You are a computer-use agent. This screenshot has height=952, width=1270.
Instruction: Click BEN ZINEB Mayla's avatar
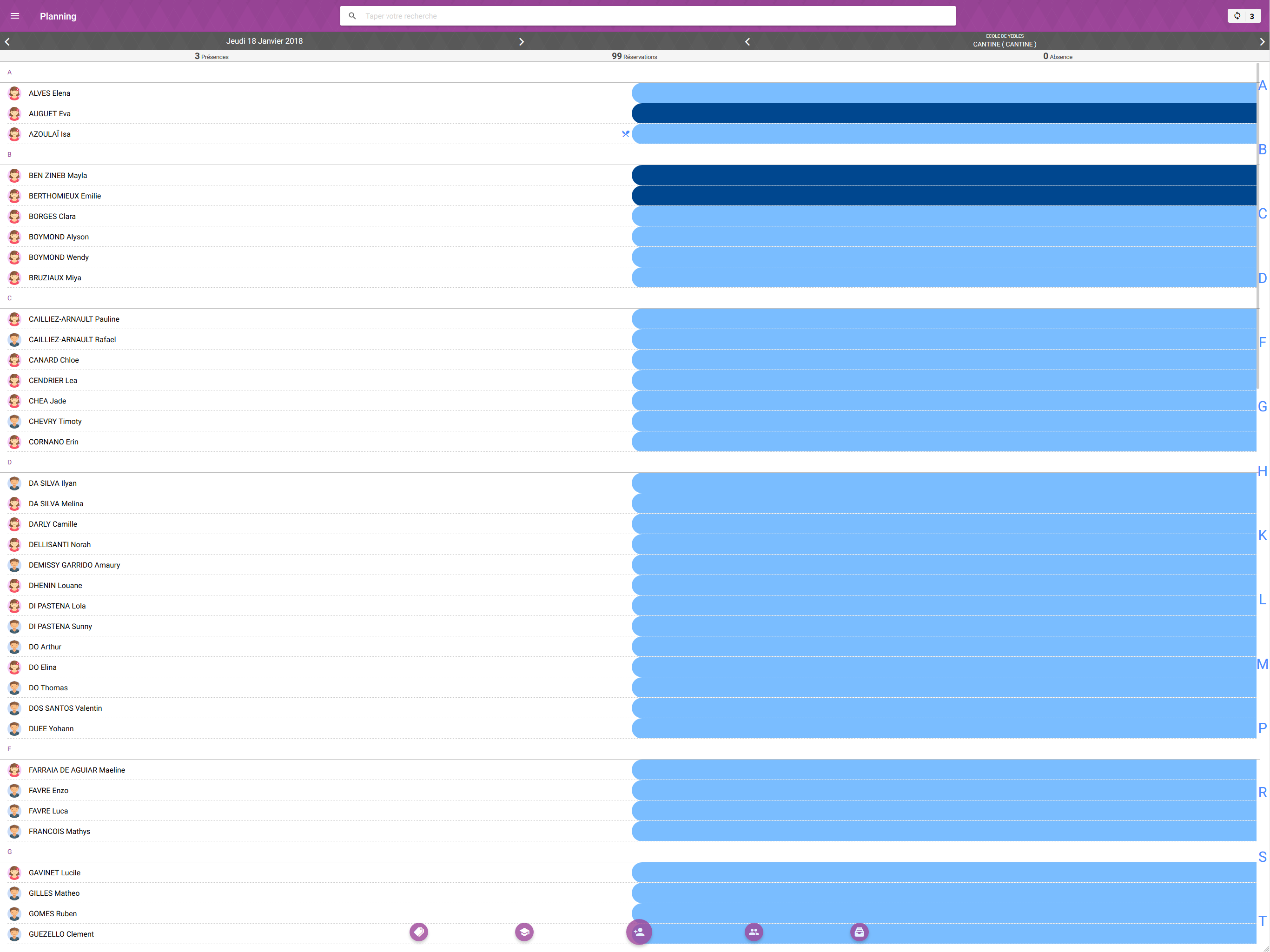pos(15,176)
